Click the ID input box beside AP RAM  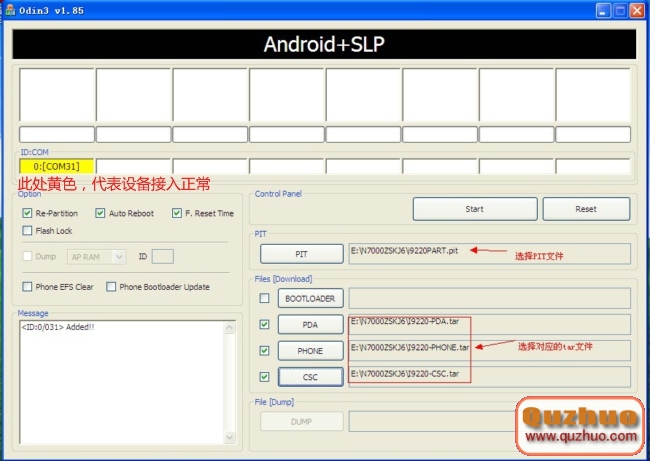(162, 257)
